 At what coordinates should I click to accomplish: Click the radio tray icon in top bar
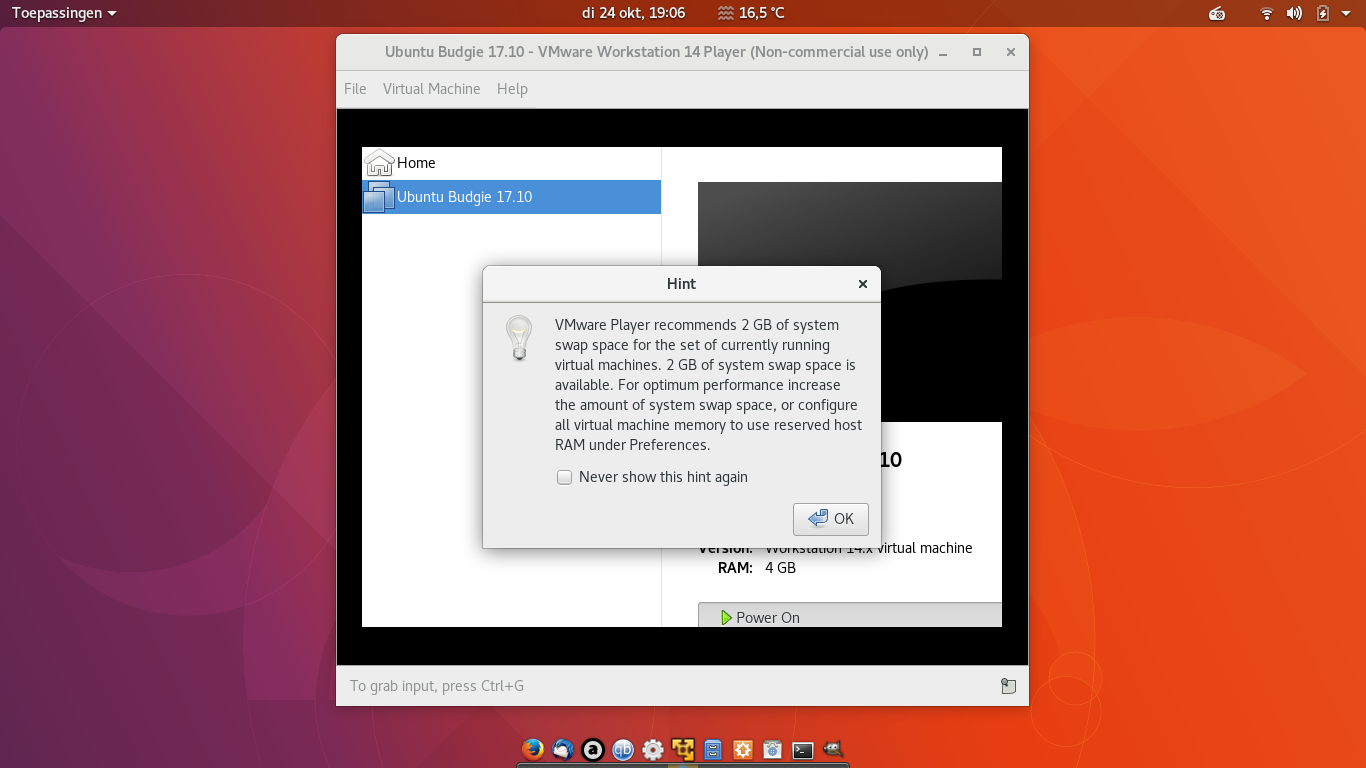coord(1217,13)
